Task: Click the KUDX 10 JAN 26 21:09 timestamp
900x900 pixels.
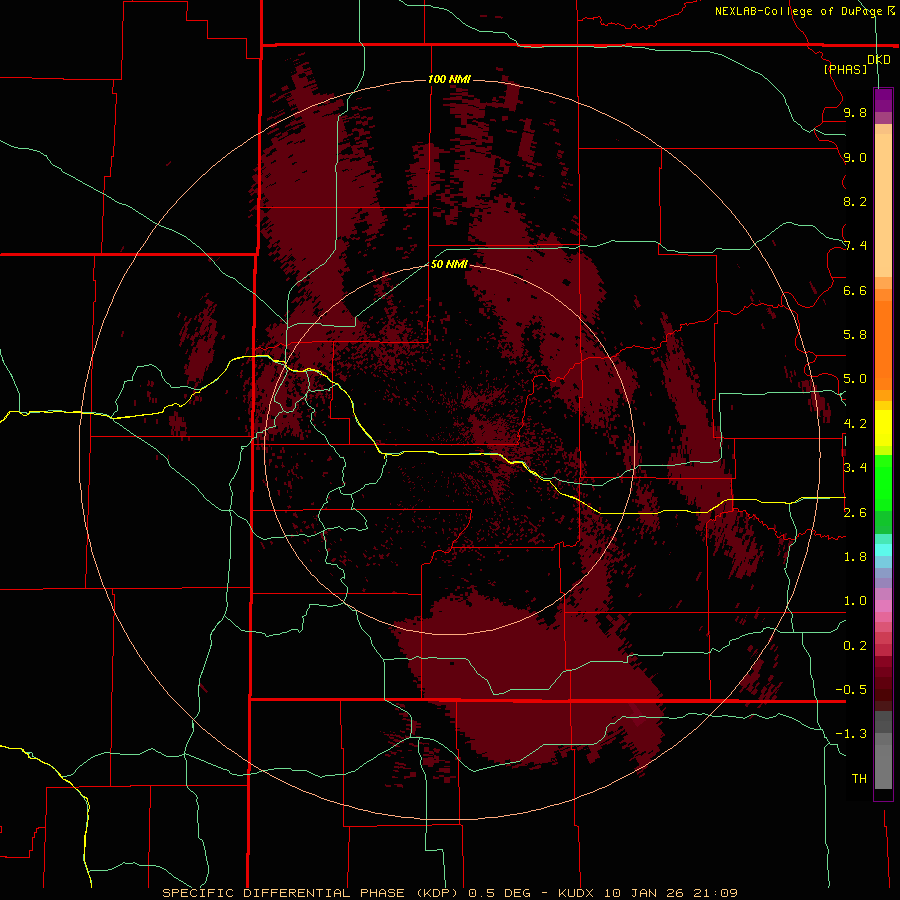Action: pyautogui.click(x=647, y=893)
